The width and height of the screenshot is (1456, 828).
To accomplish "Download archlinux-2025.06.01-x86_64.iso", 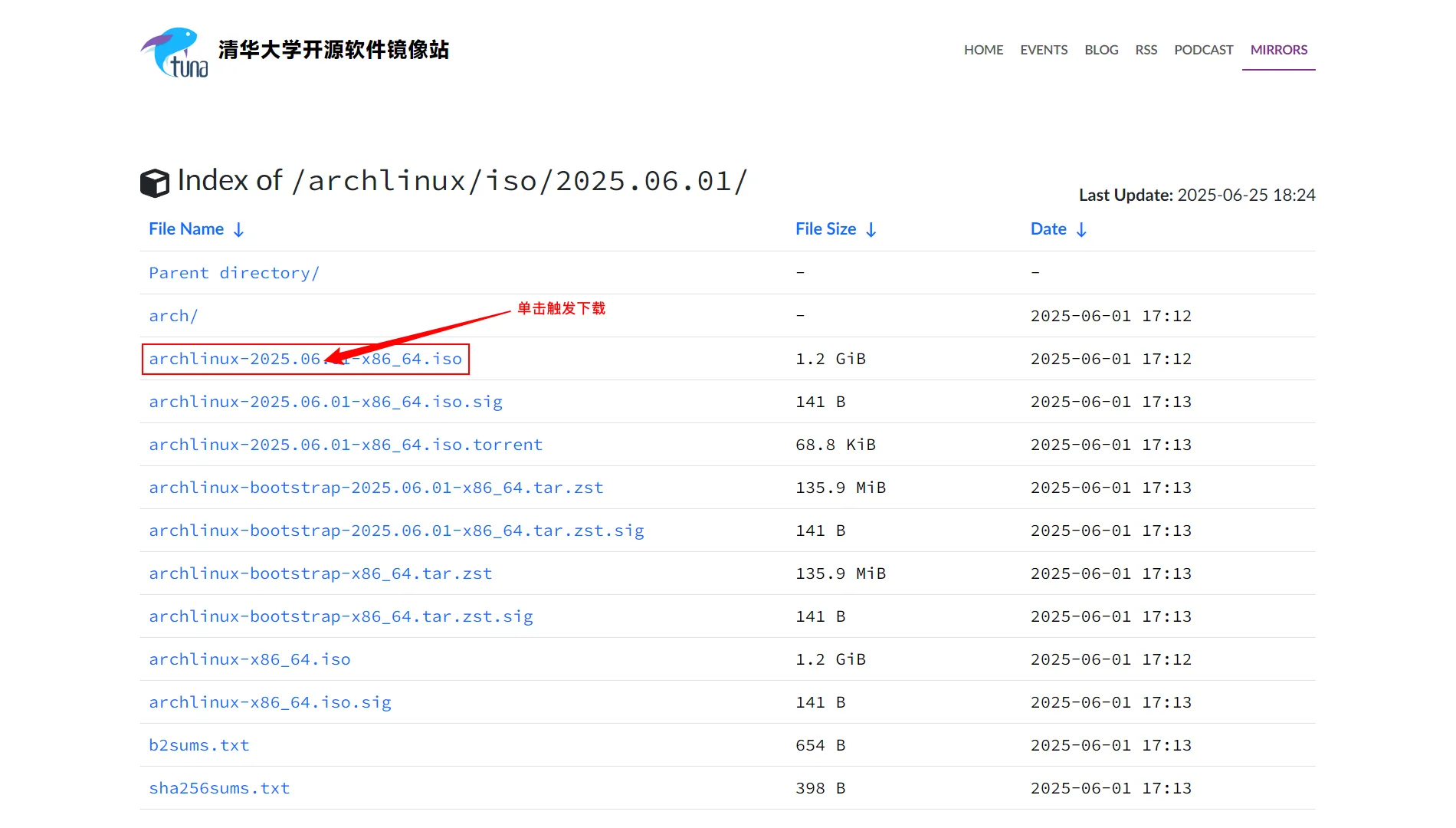I will (305, 359).
